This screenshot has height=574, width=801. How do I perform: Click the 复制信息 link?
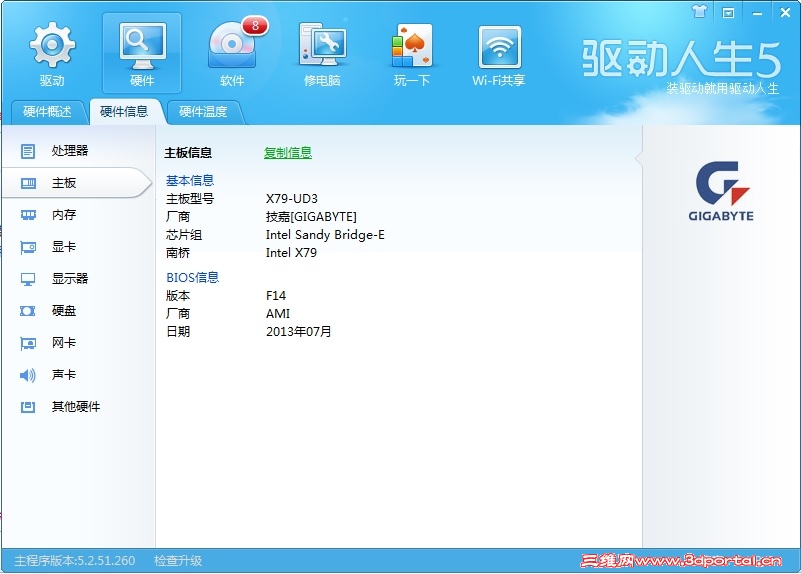(288, 153)
